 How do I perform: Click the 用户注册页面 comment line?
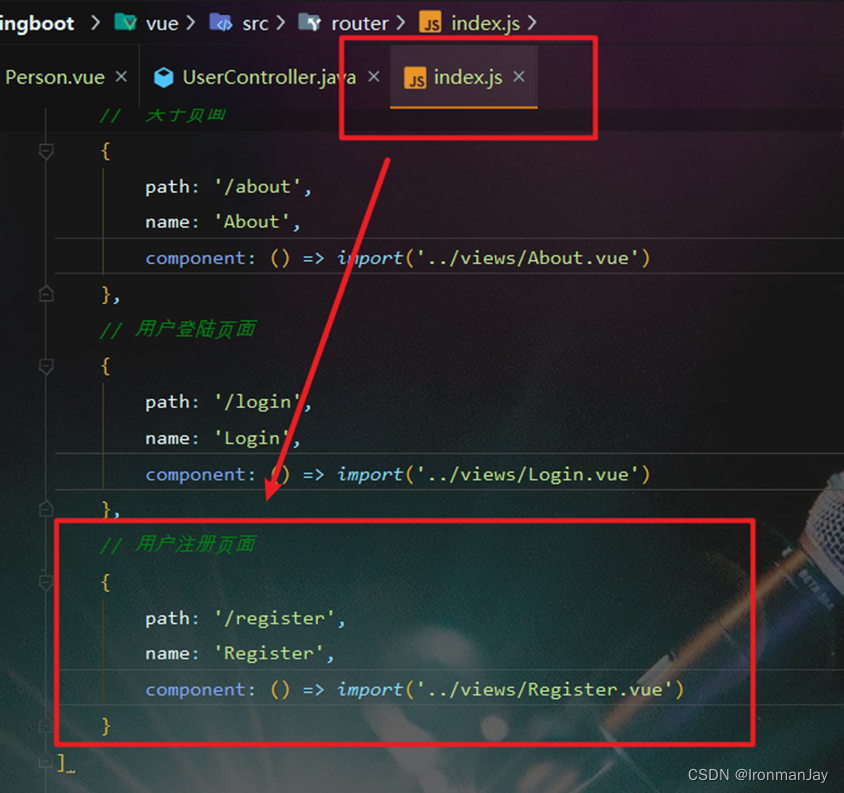(x=178, y=544)
